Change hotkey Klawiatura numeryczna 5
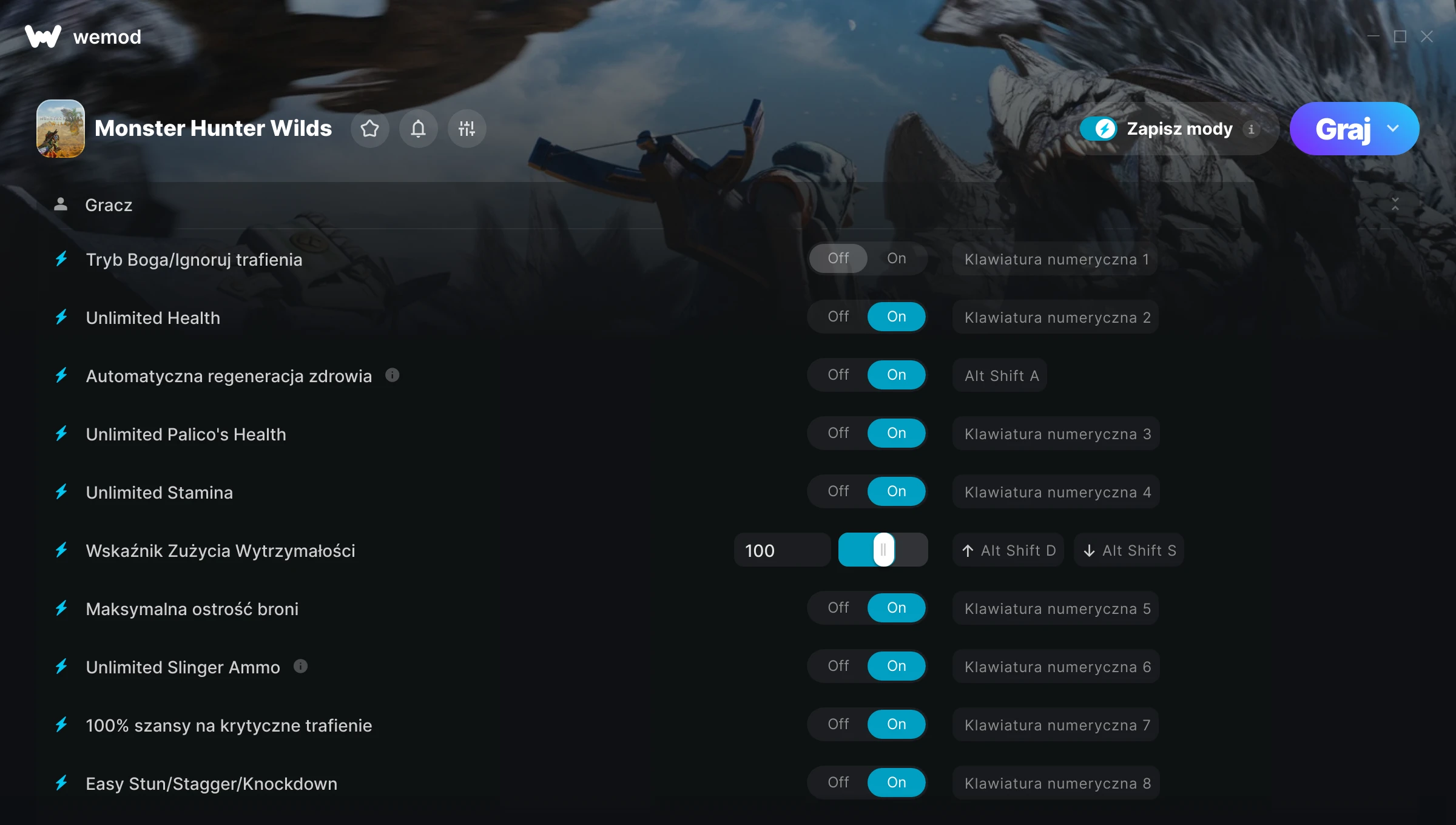This screenshot has height=825, width=1456. (1056, 608)
